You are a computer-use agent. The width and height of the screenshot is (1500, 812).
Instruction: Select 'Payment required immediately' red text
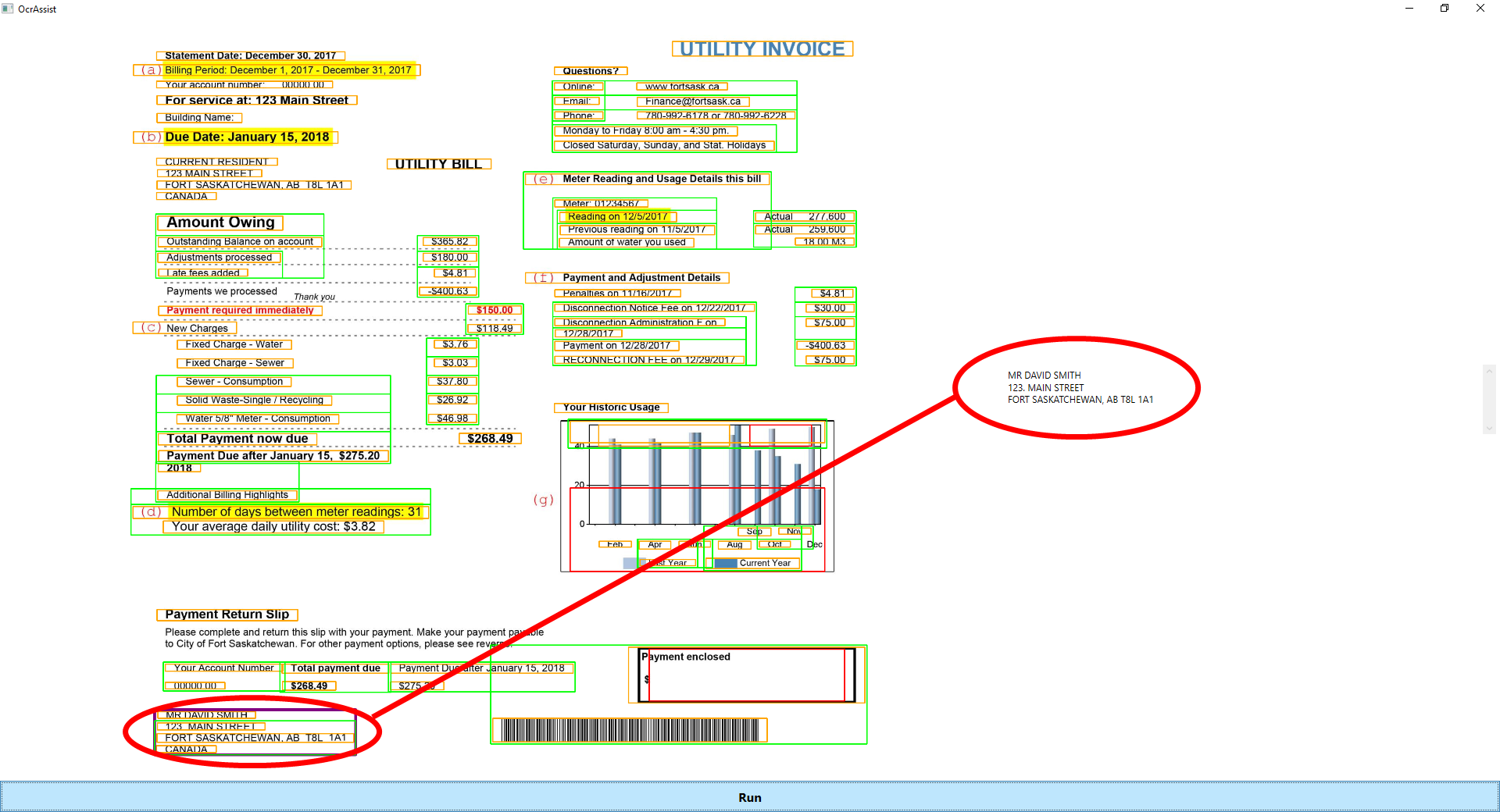tap(240, 310)
